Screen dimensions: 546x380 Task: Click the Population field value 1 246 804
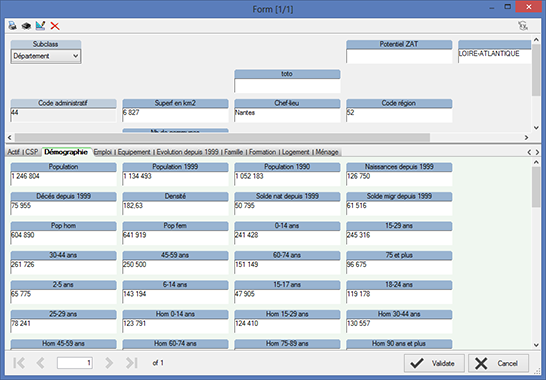point(63,179)
